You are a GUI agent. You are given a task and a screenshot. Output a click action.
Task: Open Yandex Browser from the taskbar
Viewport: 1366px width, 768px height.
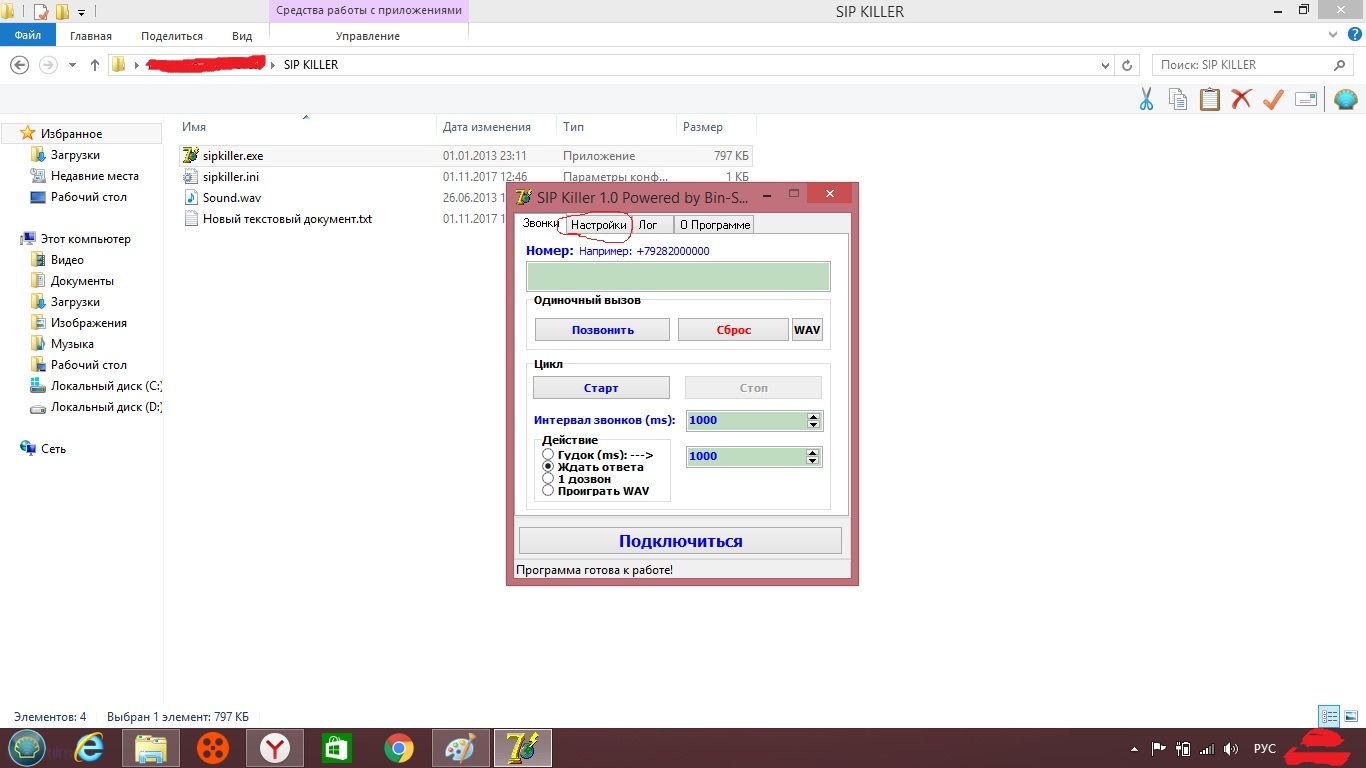coord(275,748)
